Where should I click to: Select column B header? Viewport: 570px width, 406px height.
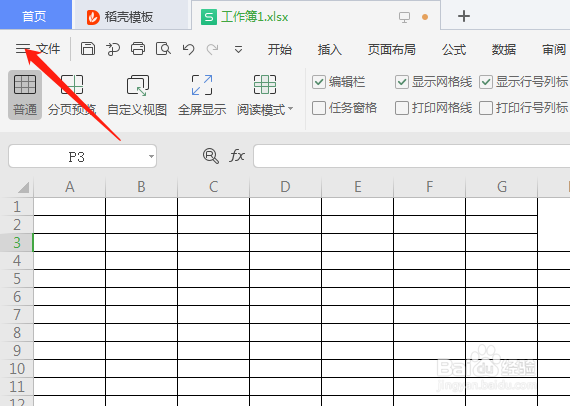click(141, 187)
